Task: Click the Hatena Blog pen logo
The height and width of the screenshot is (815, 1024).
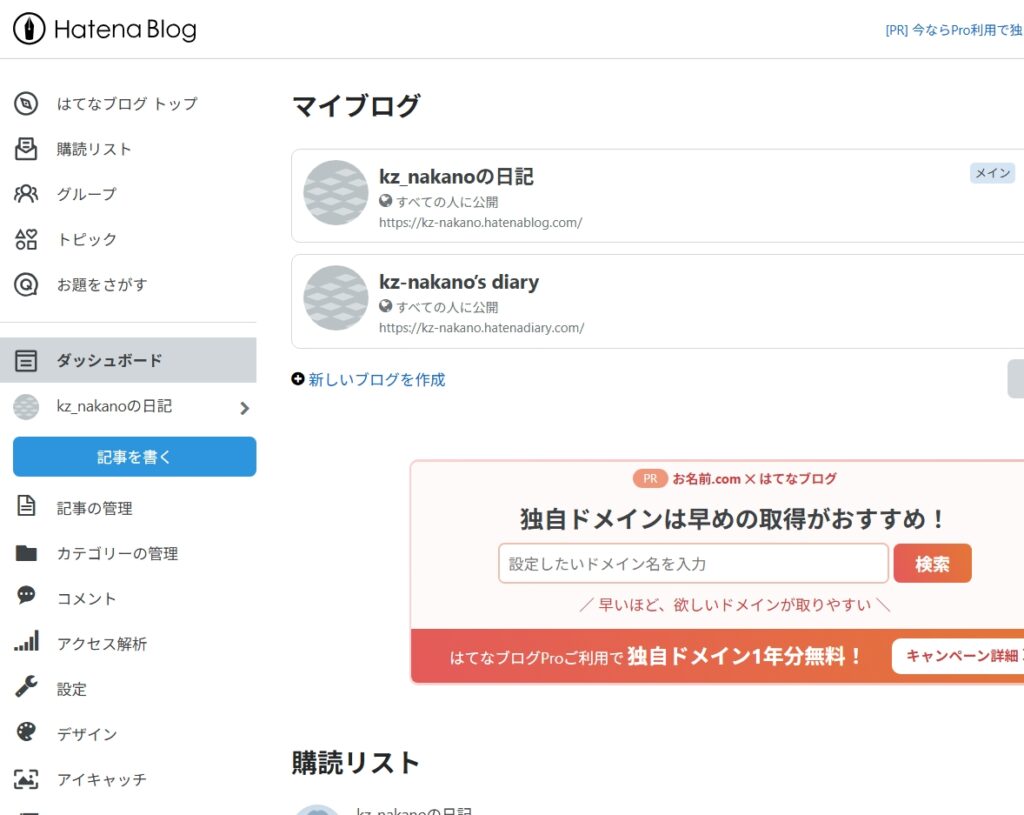Action: point(29,29)
